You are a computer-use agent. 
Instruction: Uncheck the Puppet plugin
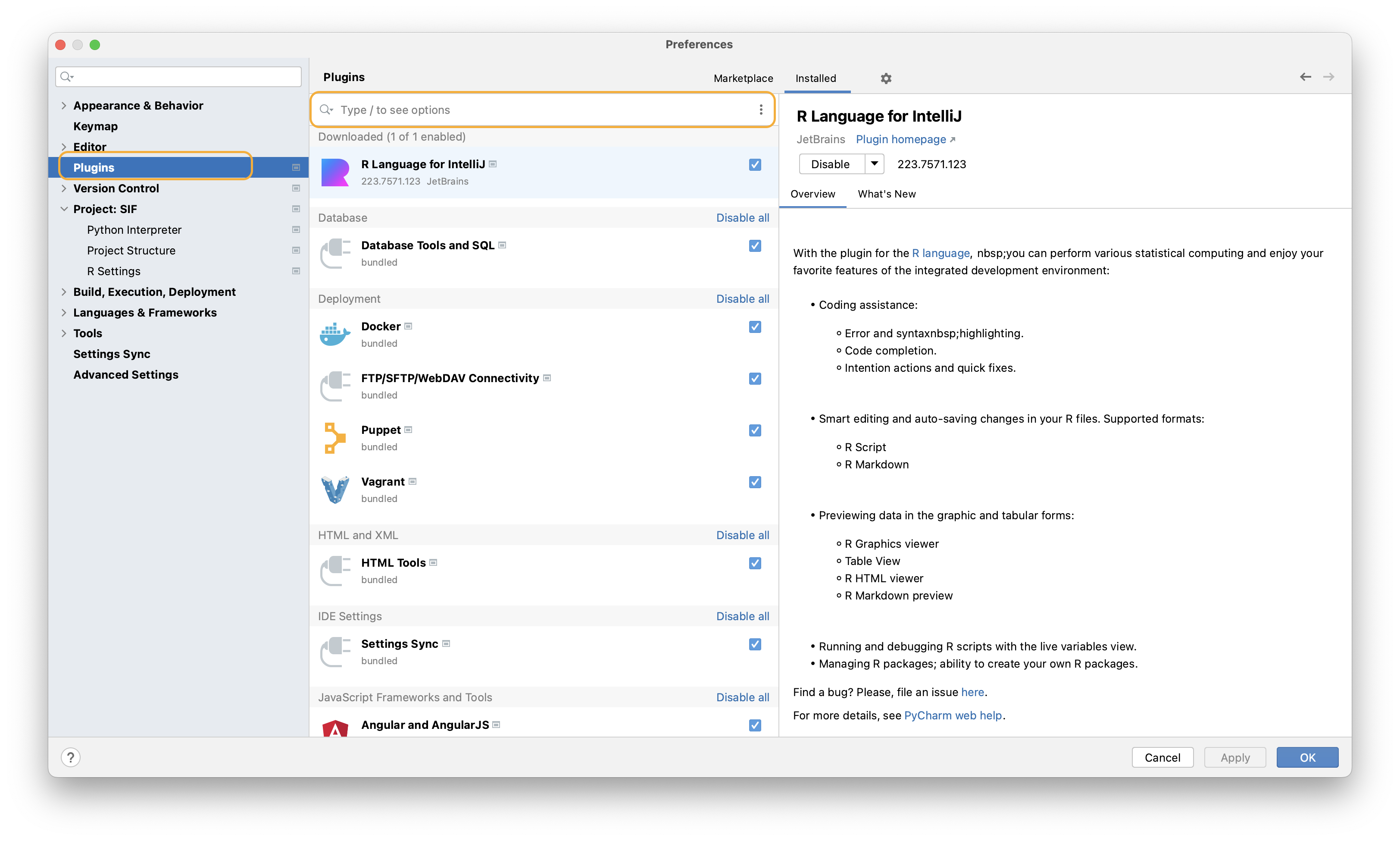click(x=754, y=430)
